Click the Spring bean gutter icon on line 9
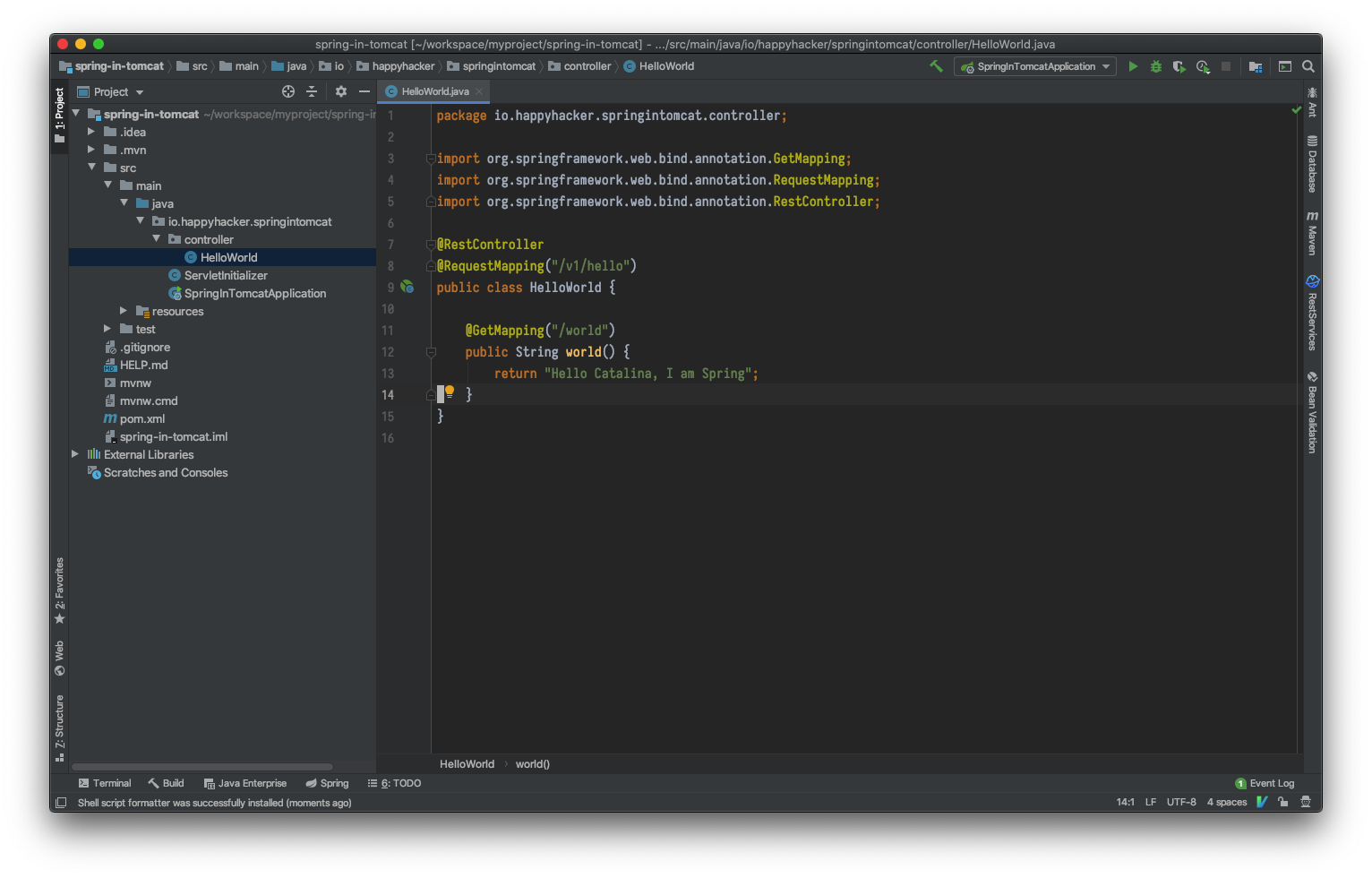Viewport: 1372px width, 878px height. [407, 287]
